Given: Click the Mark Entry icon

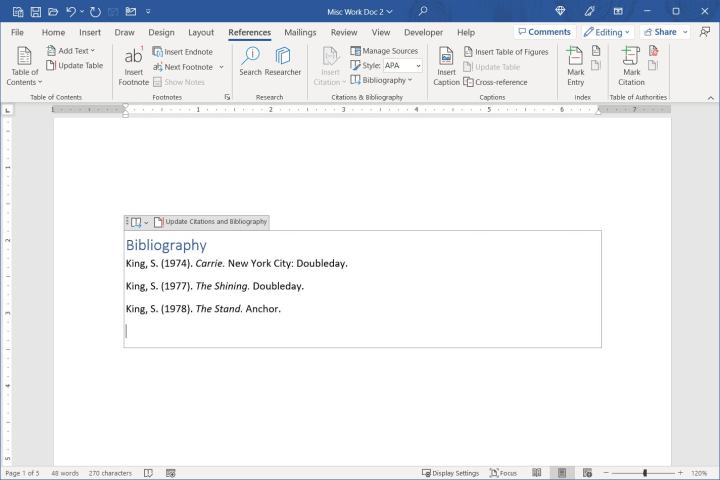Looking at the screenshot, I should point(576,62).
